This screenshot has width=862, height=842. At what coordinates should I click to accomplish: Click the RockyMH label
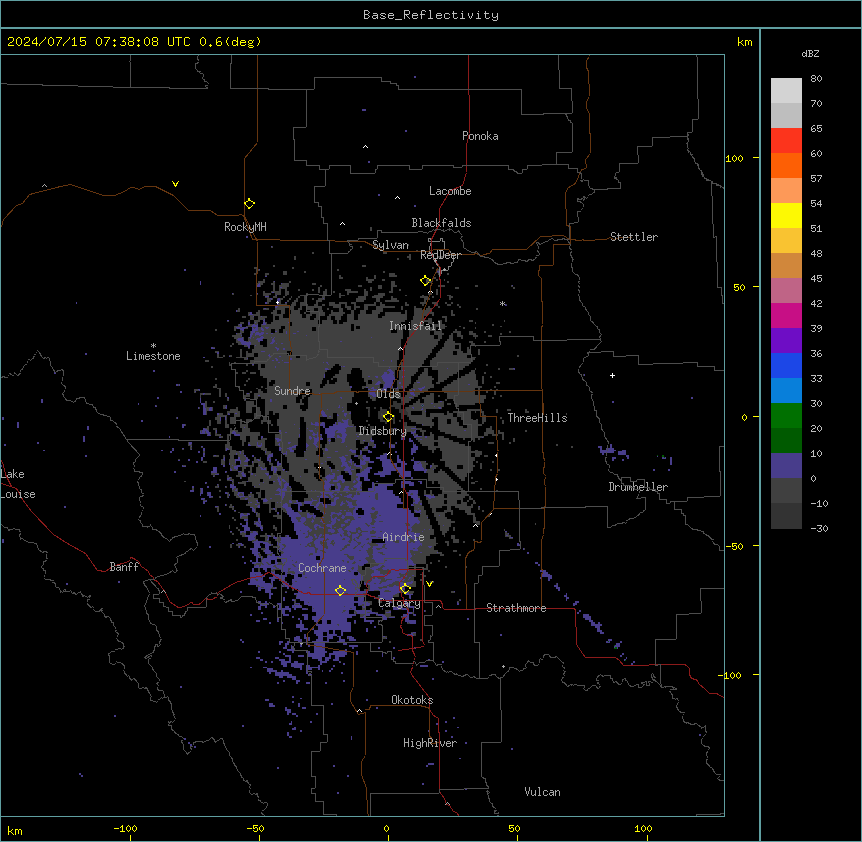245,227
